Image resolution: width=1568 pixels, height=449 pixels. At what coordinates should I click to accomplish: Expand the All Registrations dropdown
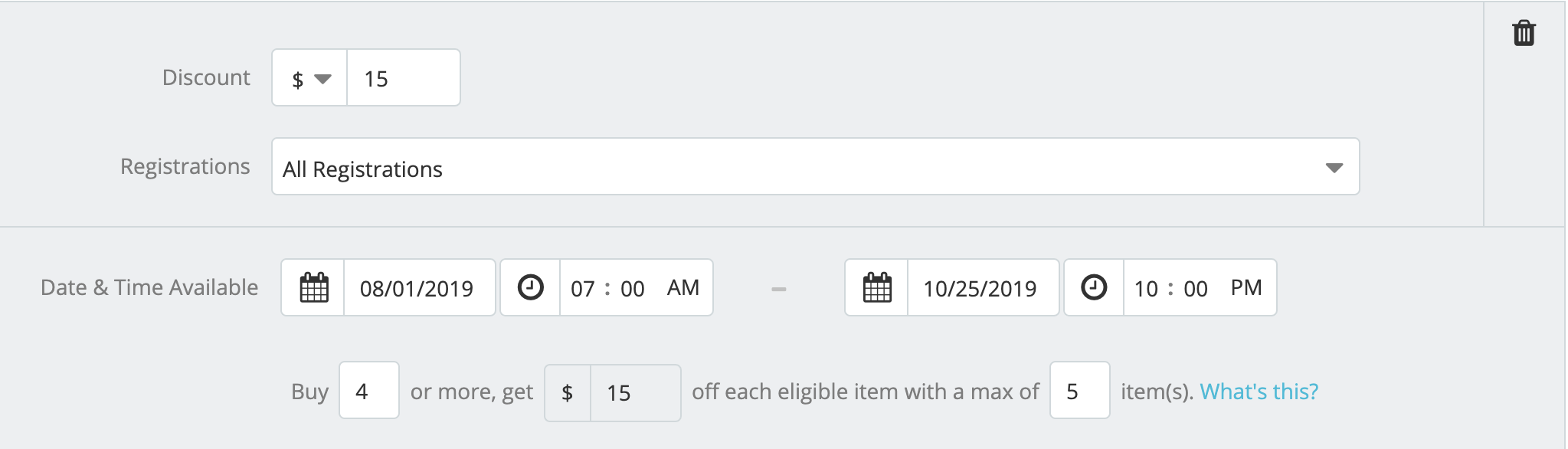pyautogui.click(x=816, y=167)
